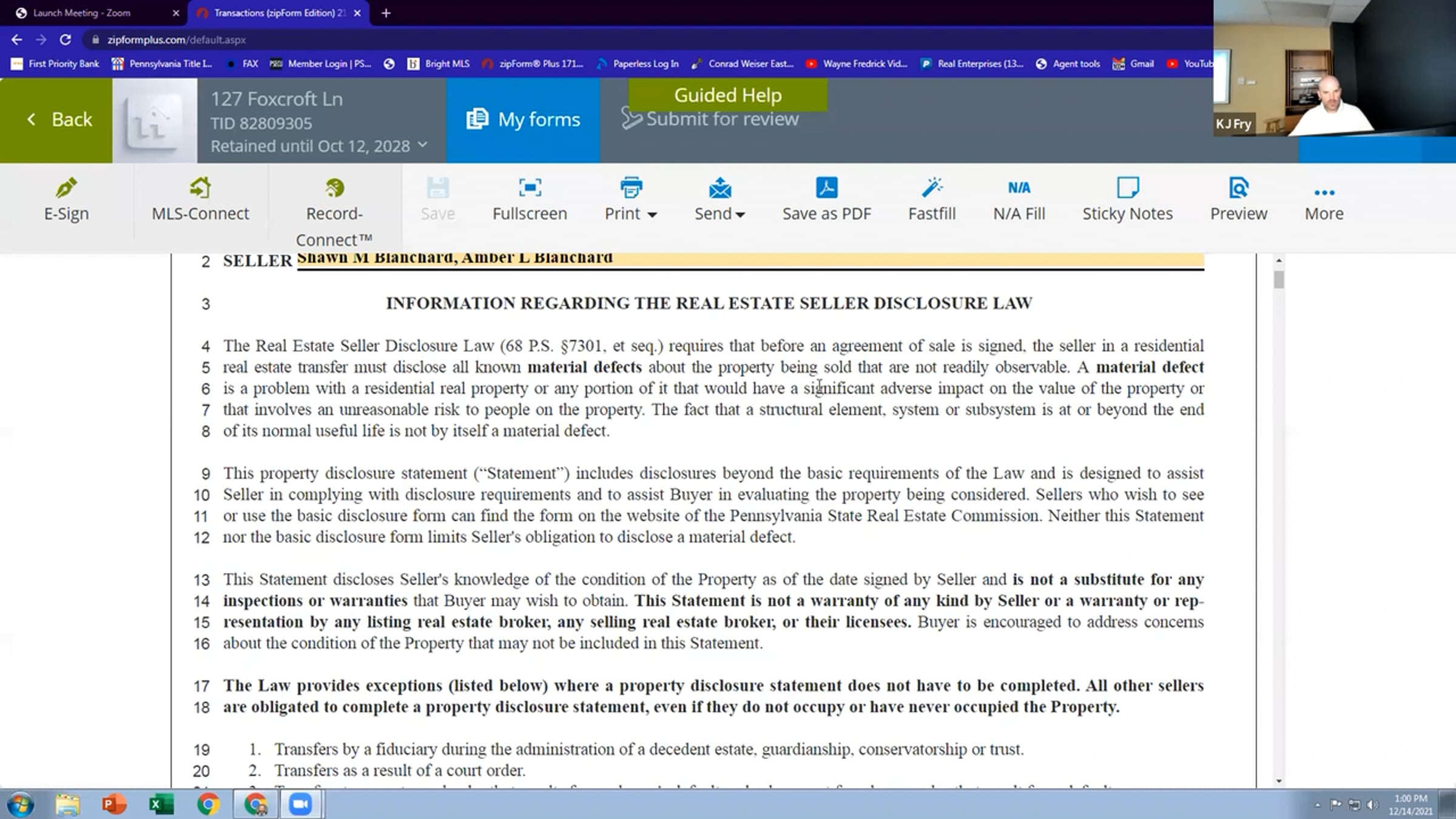This screenshot has width=1456, height=819.
Task: Click the Record-Connect icon
Action: tap(334, 188)
